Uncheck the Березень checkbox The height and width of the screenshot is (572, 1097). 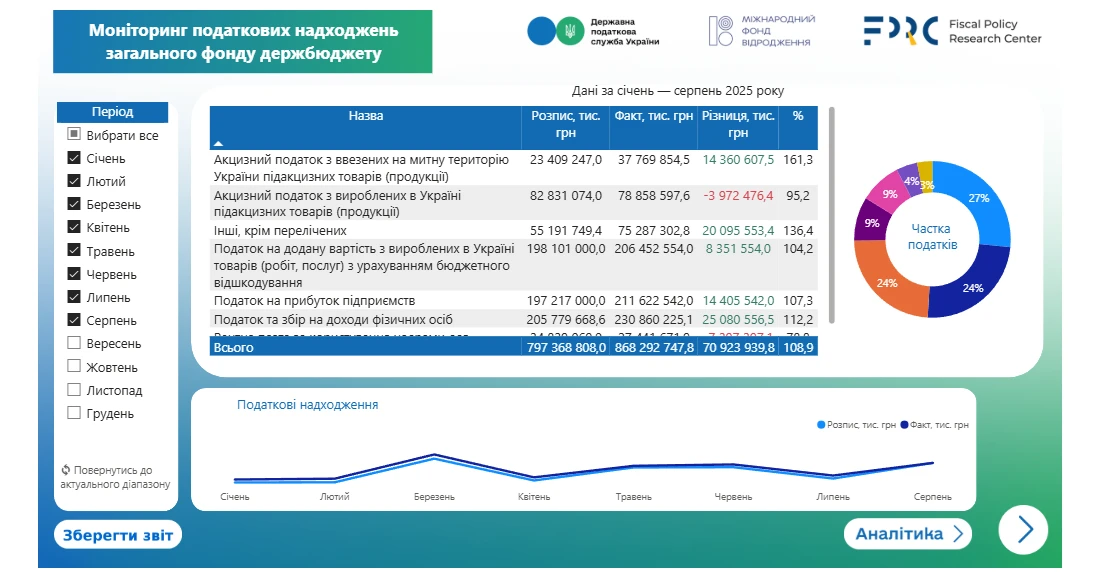pos(73,203)
